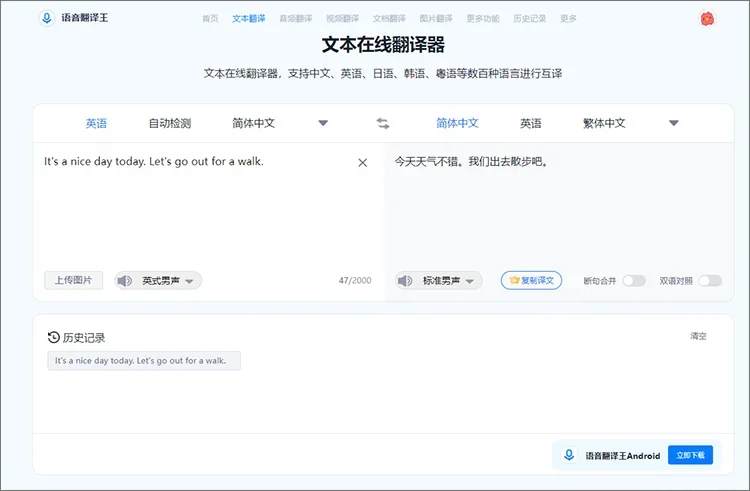This screenshot has height=491, width=750.
Task: Select history entry "It's a nice day today..."
Action: 144,360
